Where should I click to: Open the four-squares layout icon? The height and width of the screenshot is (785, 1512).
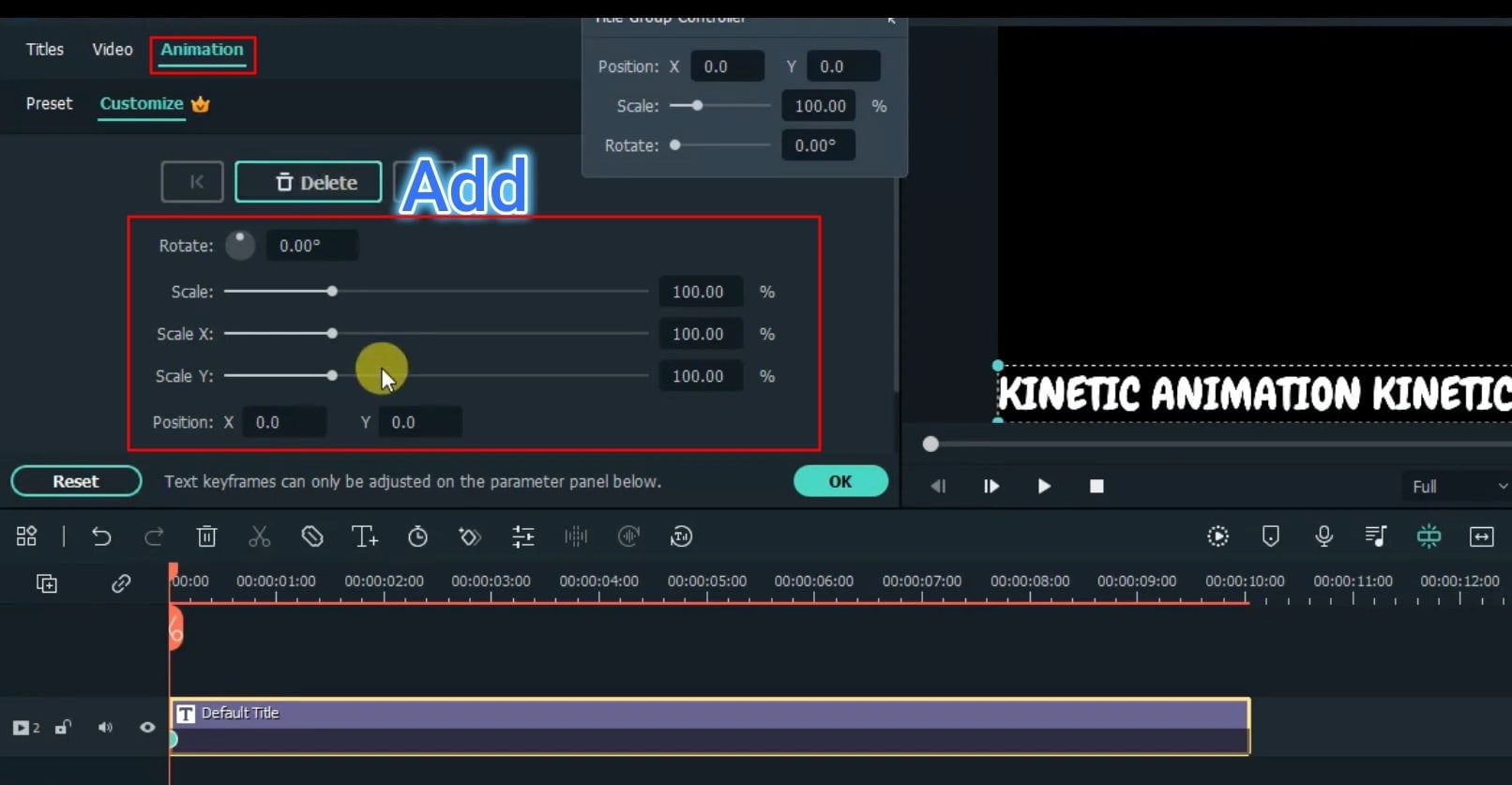26,536
